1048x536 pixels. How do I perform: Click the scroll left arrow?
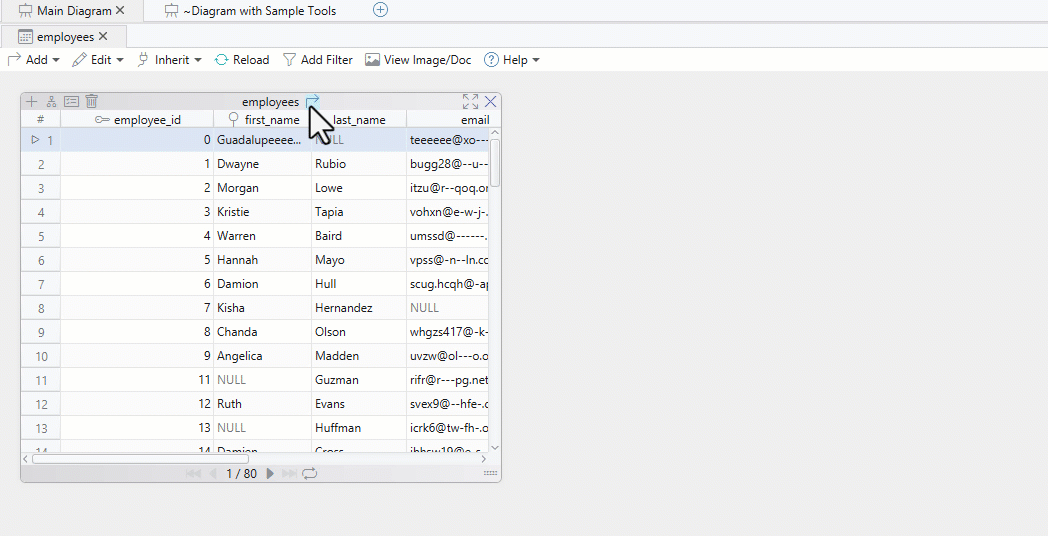click(26, 458)
